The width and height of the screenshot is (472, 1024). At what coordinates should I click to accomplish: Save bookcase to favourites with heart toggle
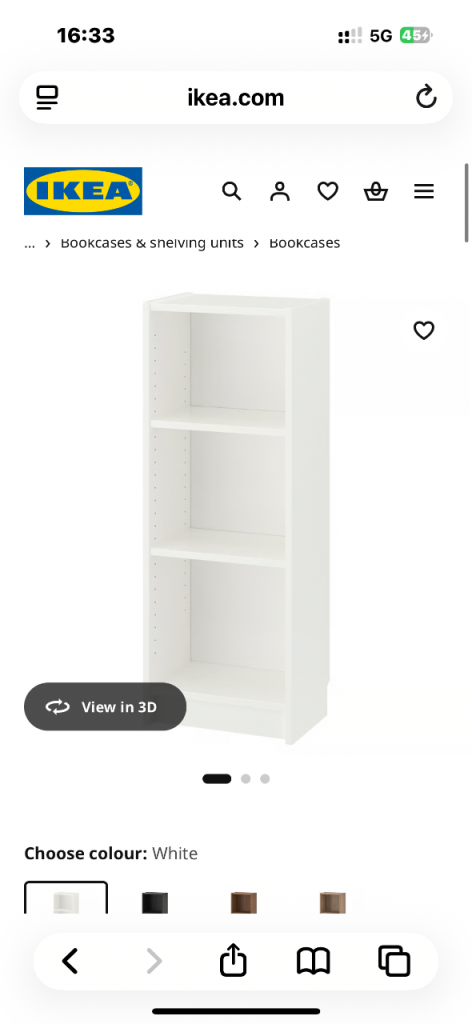pos(424,330)
